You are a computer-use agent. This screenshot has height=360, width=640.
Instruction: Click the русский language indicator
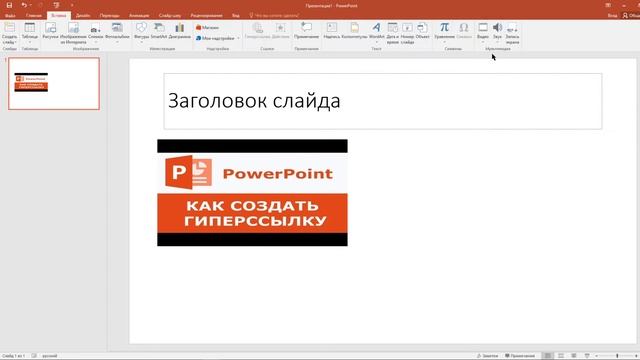49,356
